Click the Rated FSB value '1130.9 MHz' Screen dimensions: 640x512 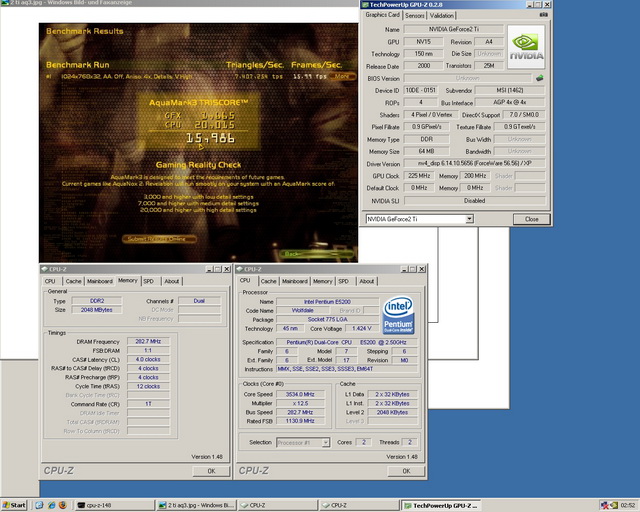tap(300, 421)
